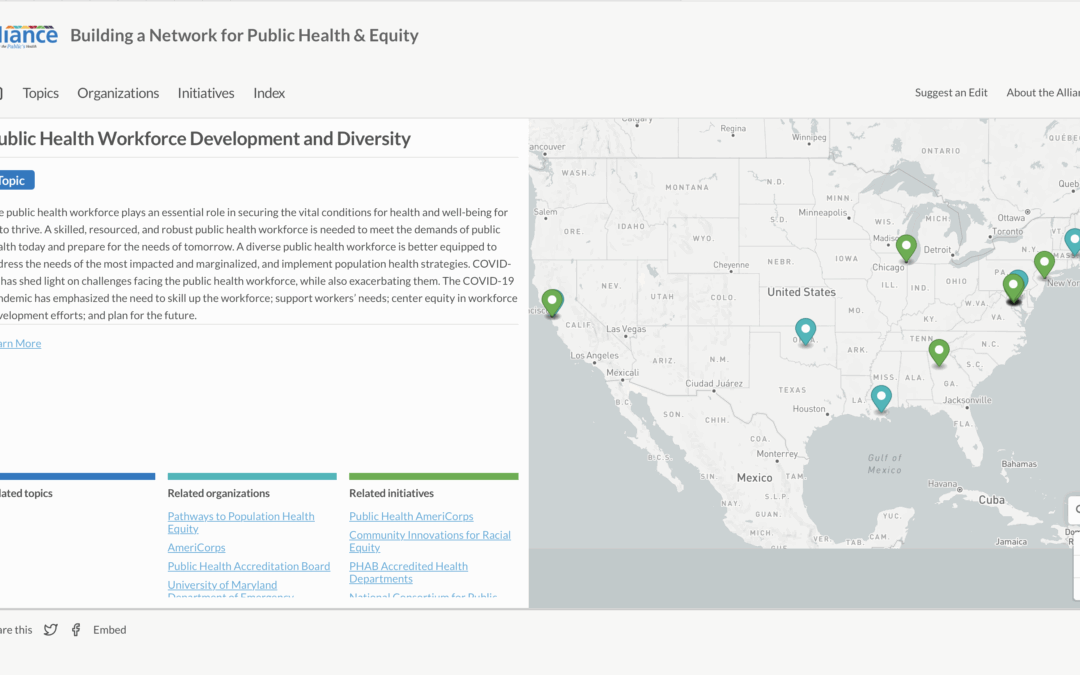The width and height of the screenshot is (1080, 675).
Task: Switch to the Initiatives tab
Action: [x=205, y=92]
